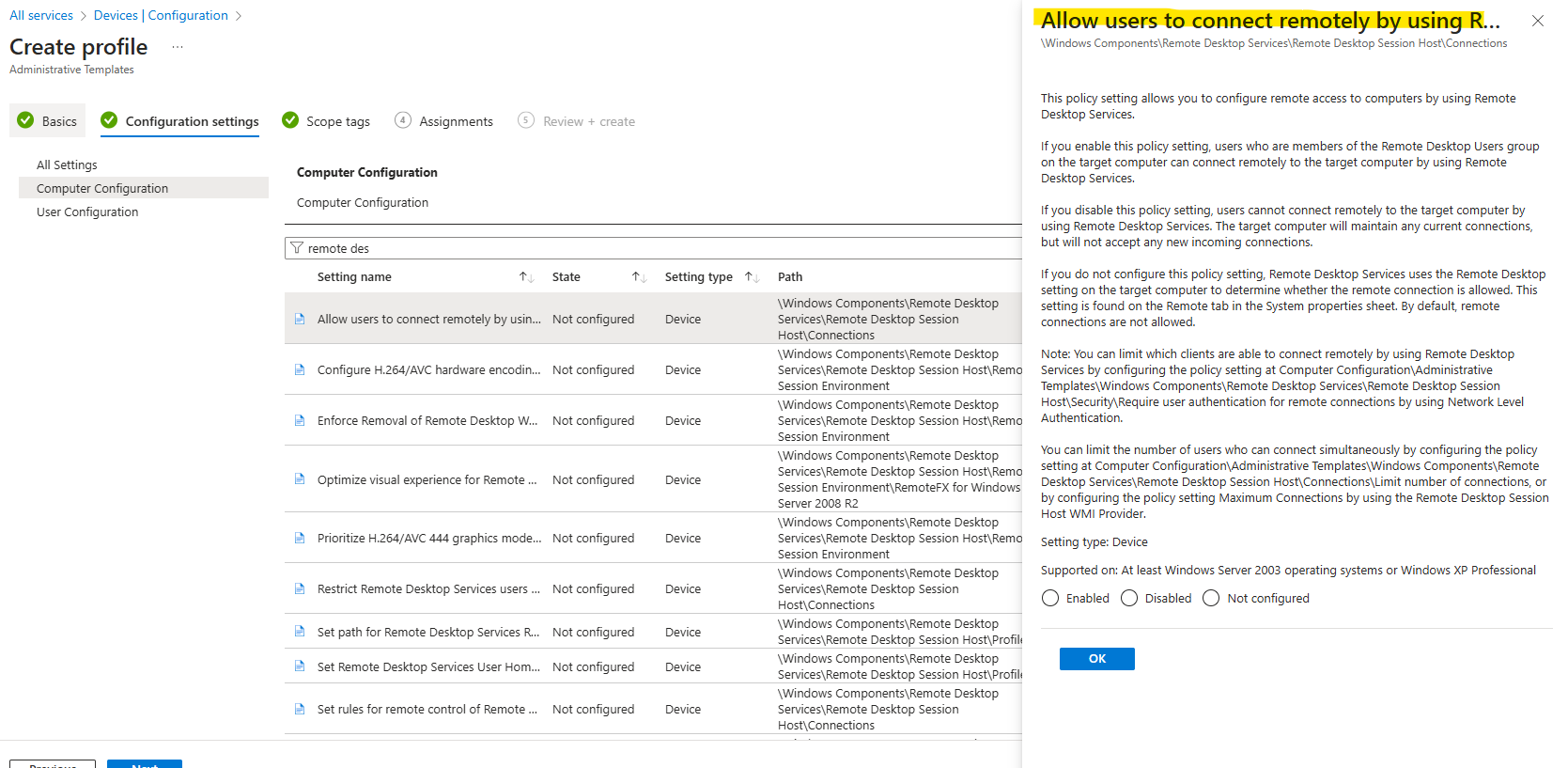Open the Assignments tab
The height and width of the screenshot is (768, 1568).
(443, 121)
